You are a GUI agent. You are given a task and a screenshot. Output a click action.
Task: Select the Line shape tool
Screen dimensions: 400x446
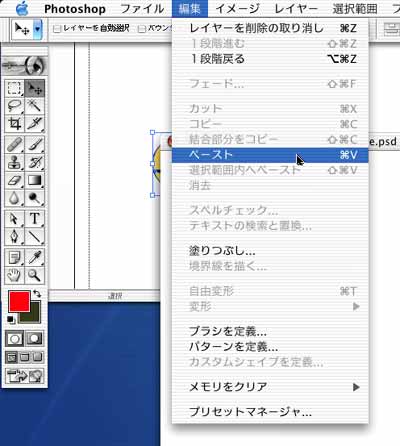tap(34, 237)
